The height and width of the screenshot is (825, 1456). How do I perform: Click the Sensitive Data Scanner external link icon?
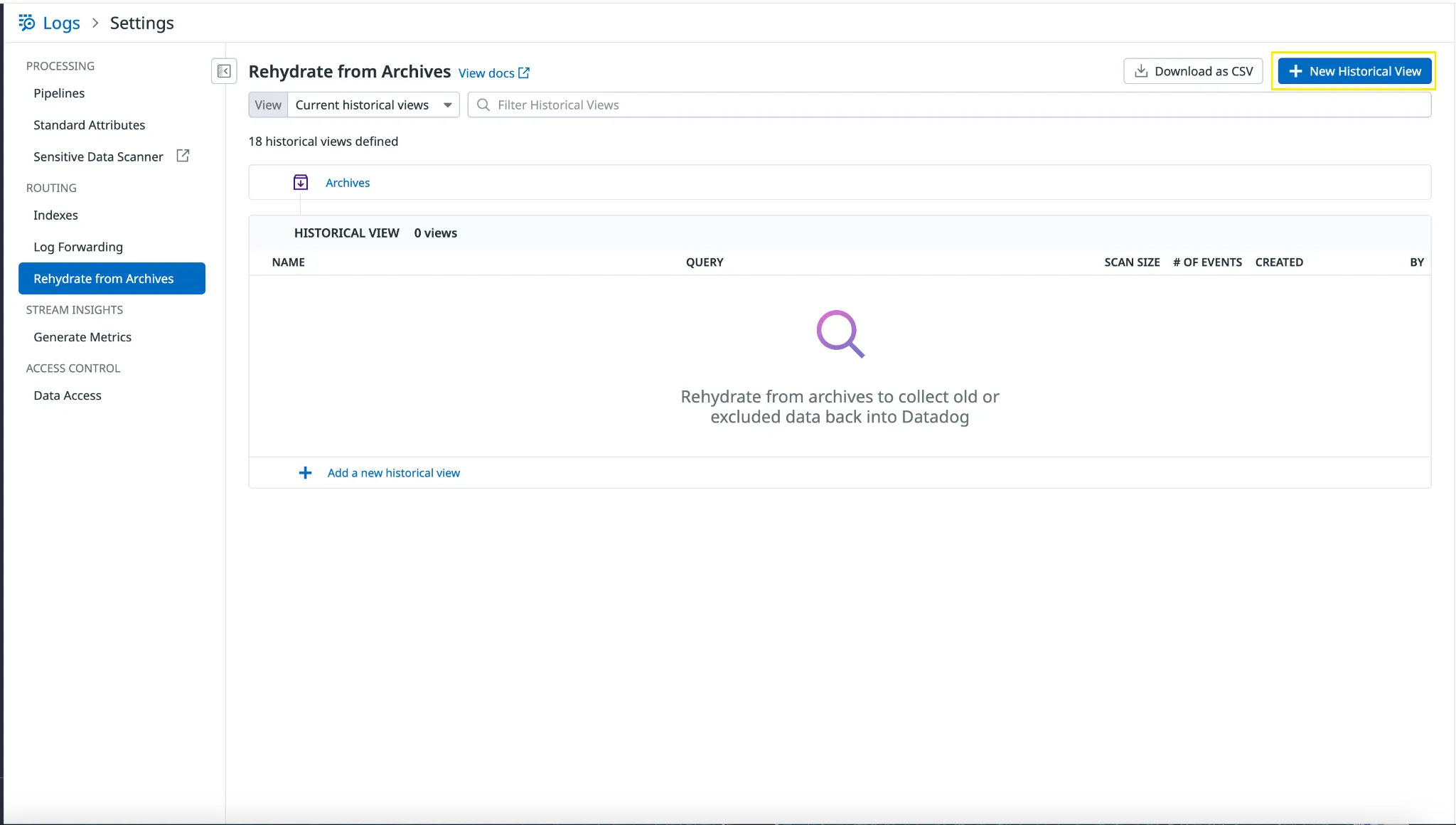183,156
